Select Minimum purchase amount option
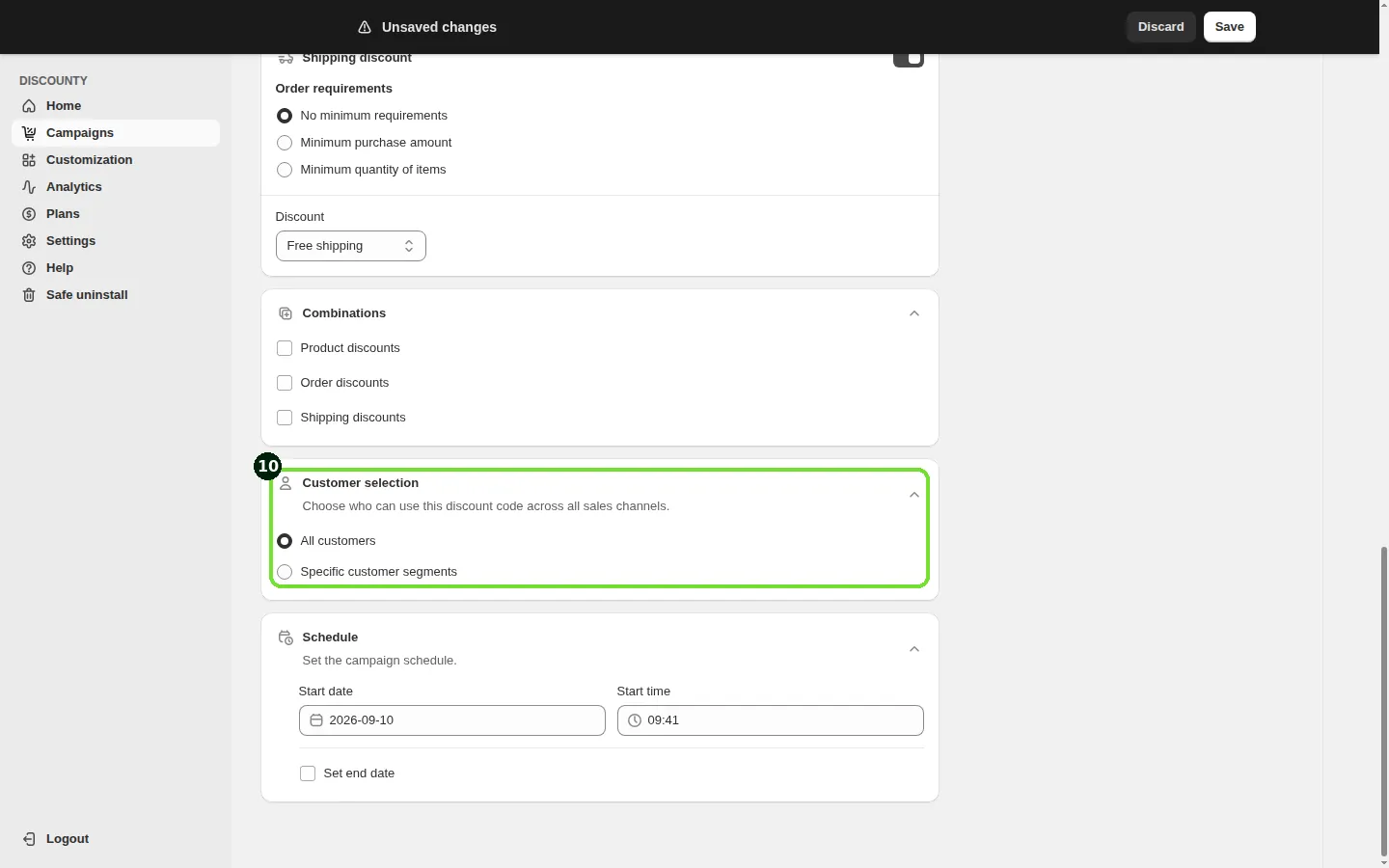1389x868 pixels. (x=285, y=143)
